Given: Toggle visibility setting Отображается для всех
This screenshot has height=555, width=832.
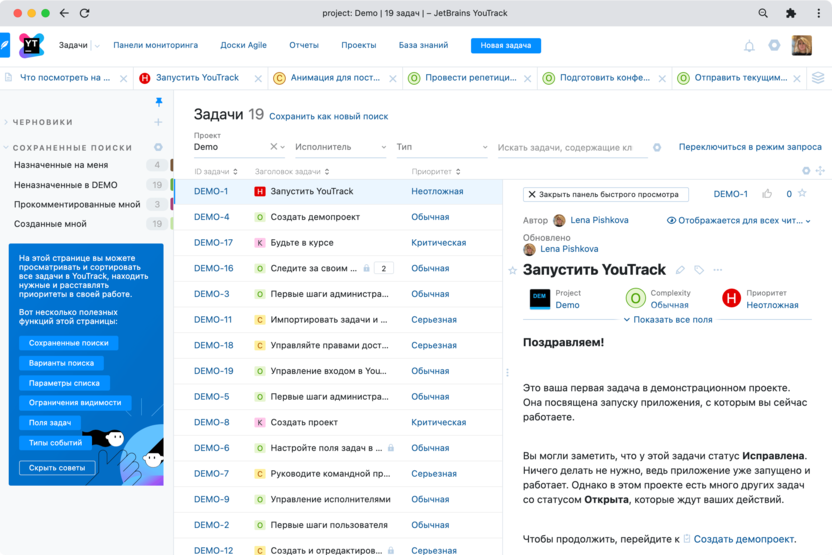Looking at the screenshot, I should [x=738, y=221].
